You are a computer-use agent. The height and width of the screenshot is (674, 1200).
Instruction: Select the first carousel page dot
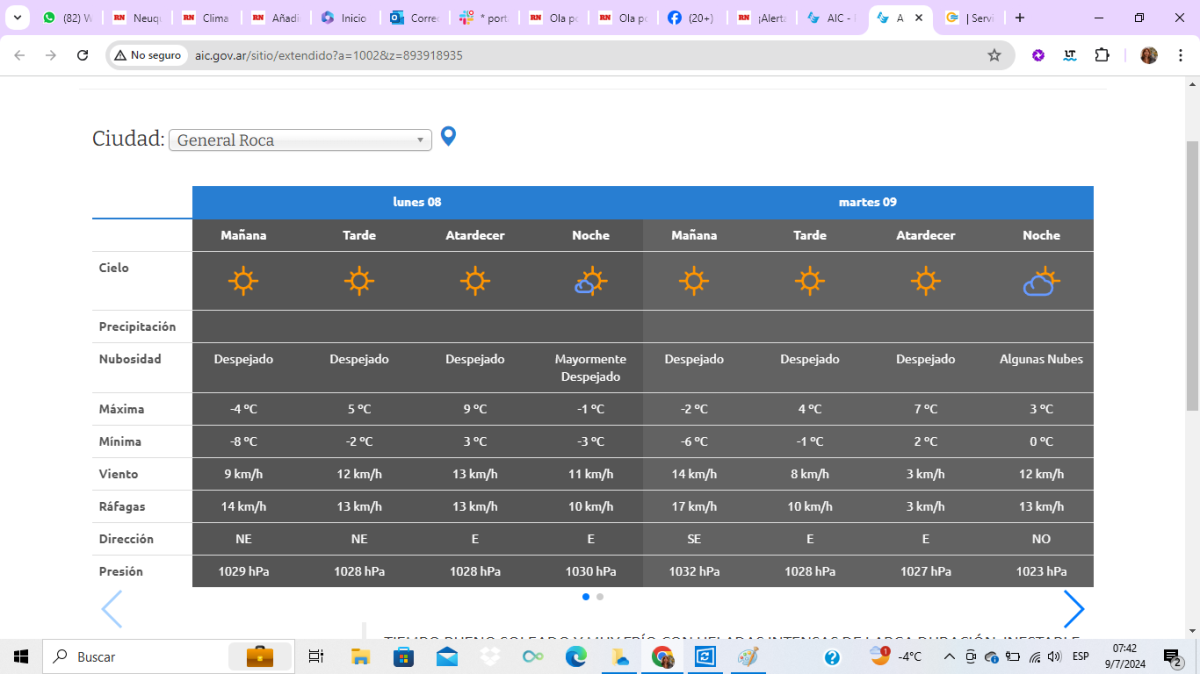(x=586, y=597)
